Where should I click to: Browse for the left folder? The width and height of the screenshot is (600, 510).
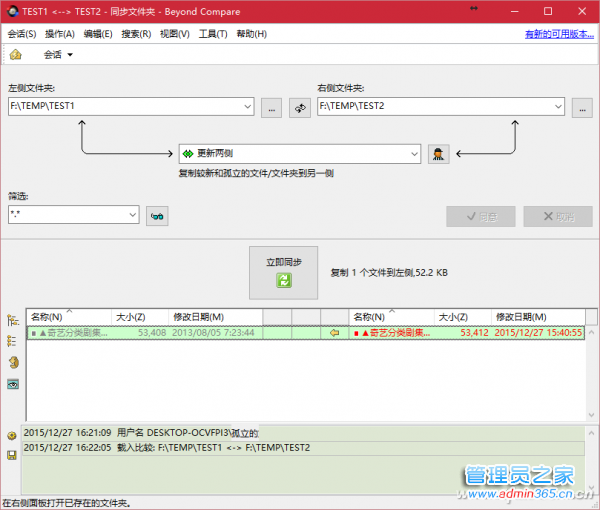point(272,108)
